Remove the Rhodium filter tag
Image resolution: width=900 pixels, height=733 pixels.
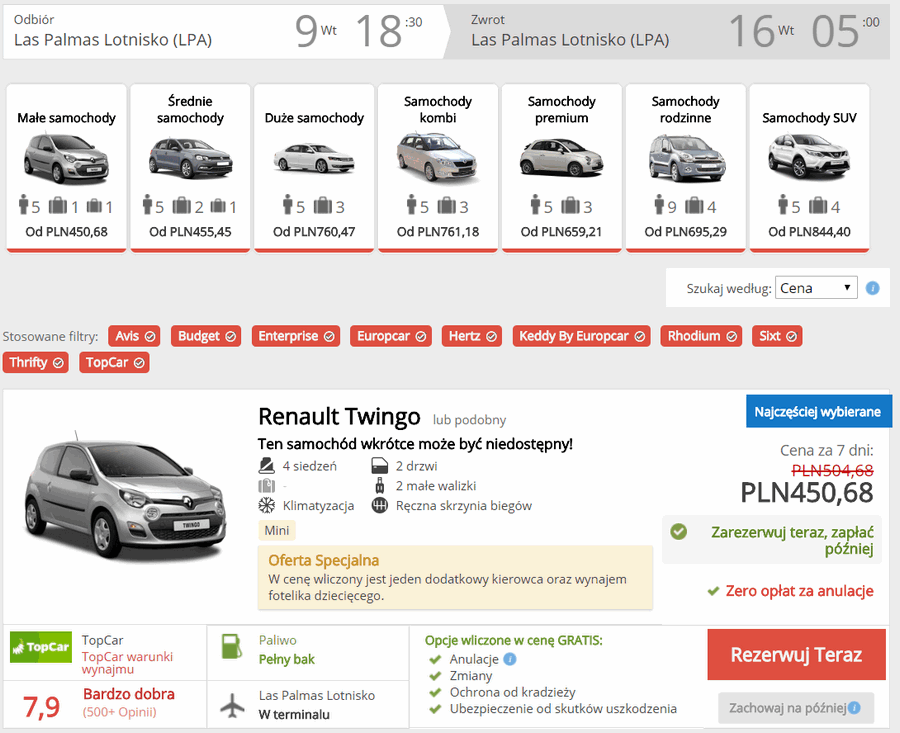(x=701, y=336)
